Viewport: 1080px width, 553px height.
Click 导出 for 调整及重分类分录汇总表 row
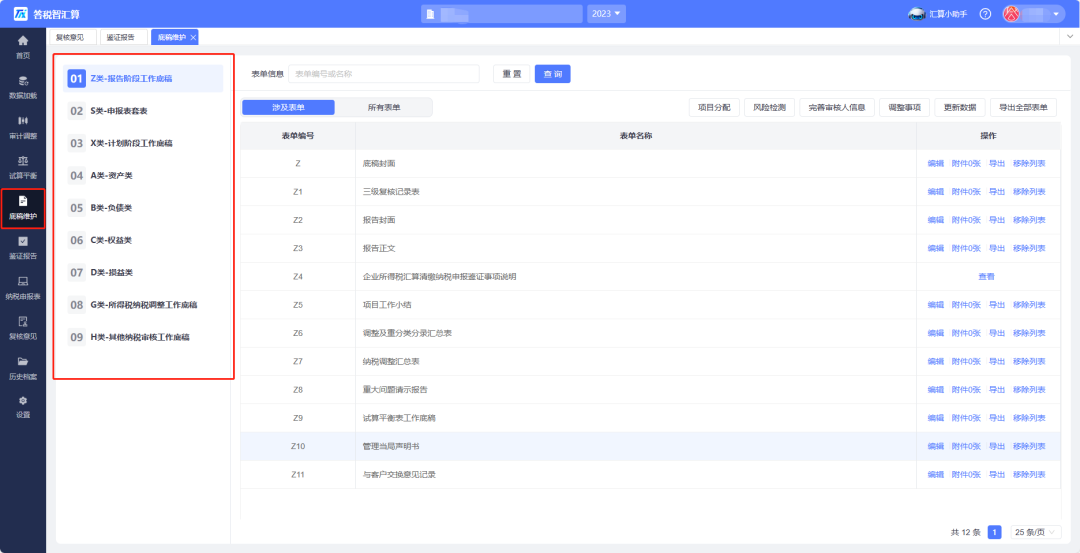[x=997, y=333]
